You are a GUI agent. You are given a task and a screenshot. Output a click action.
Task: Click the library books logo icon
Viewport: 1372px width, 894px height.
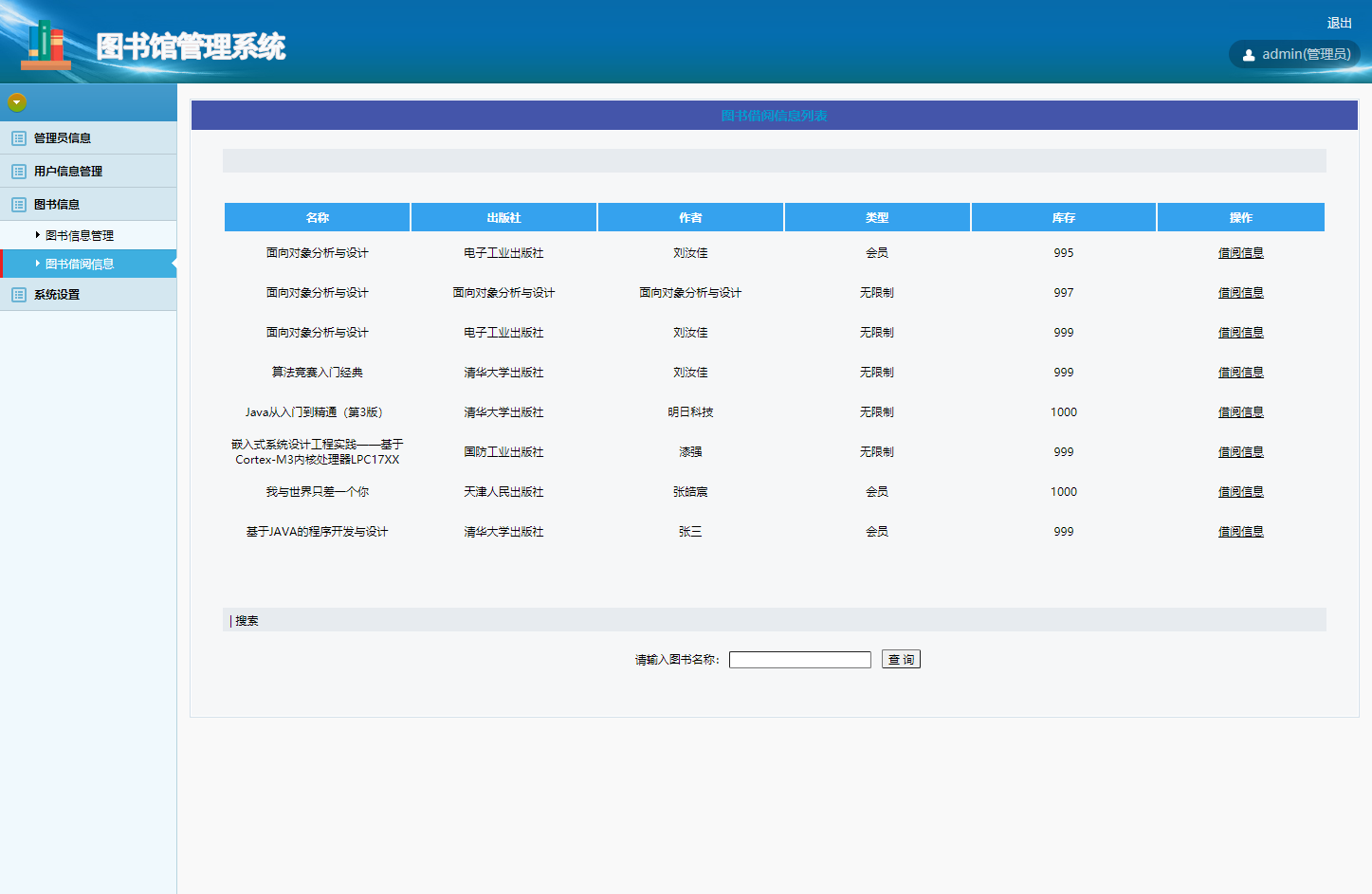46,45
